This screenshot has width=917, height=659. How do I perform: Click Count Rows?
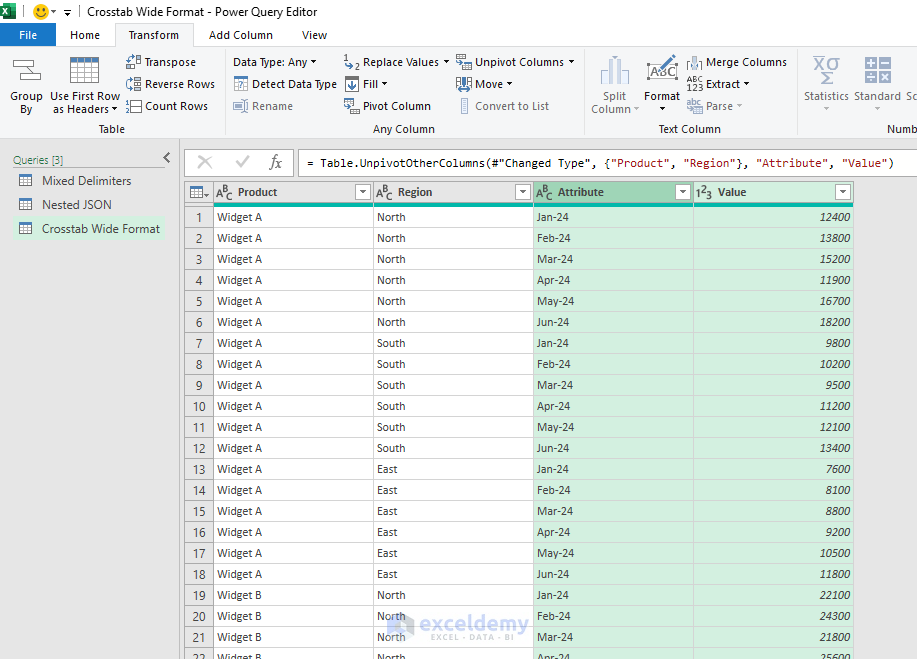[x=167, y=106]
